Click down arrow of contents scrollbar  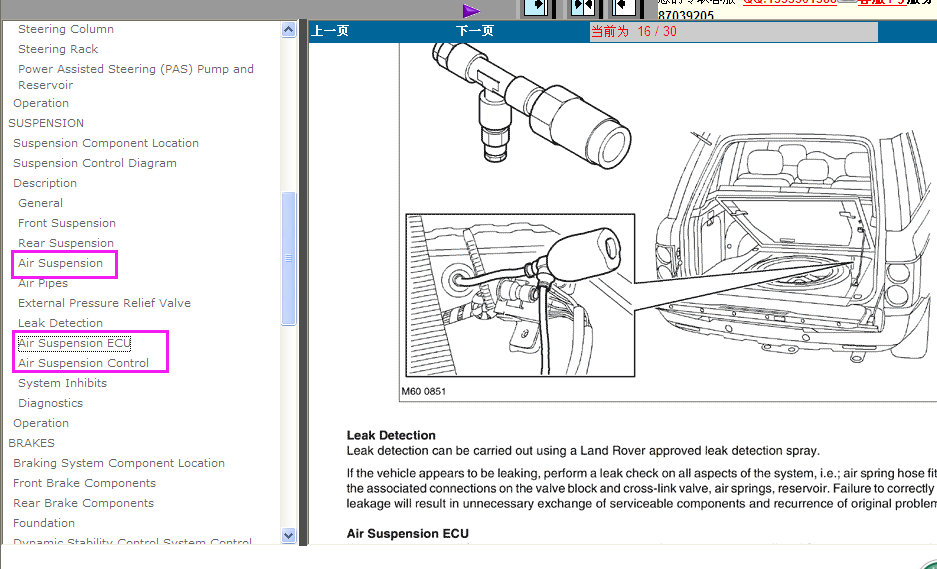(x=288, y=535)
